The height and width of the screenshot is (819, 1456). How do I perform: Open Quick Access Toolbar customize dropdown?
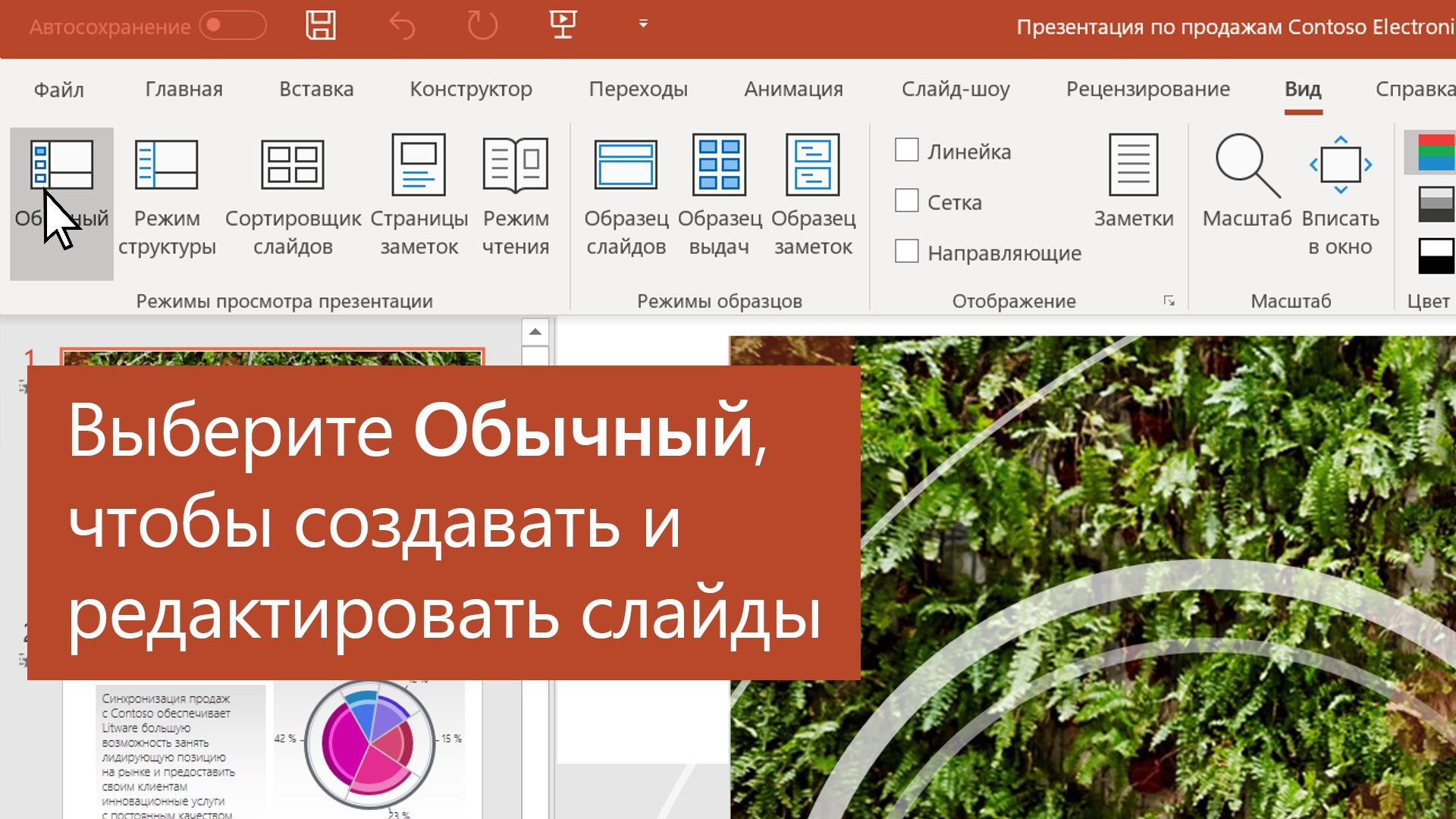pyautogui.click(x=643, y=24)
